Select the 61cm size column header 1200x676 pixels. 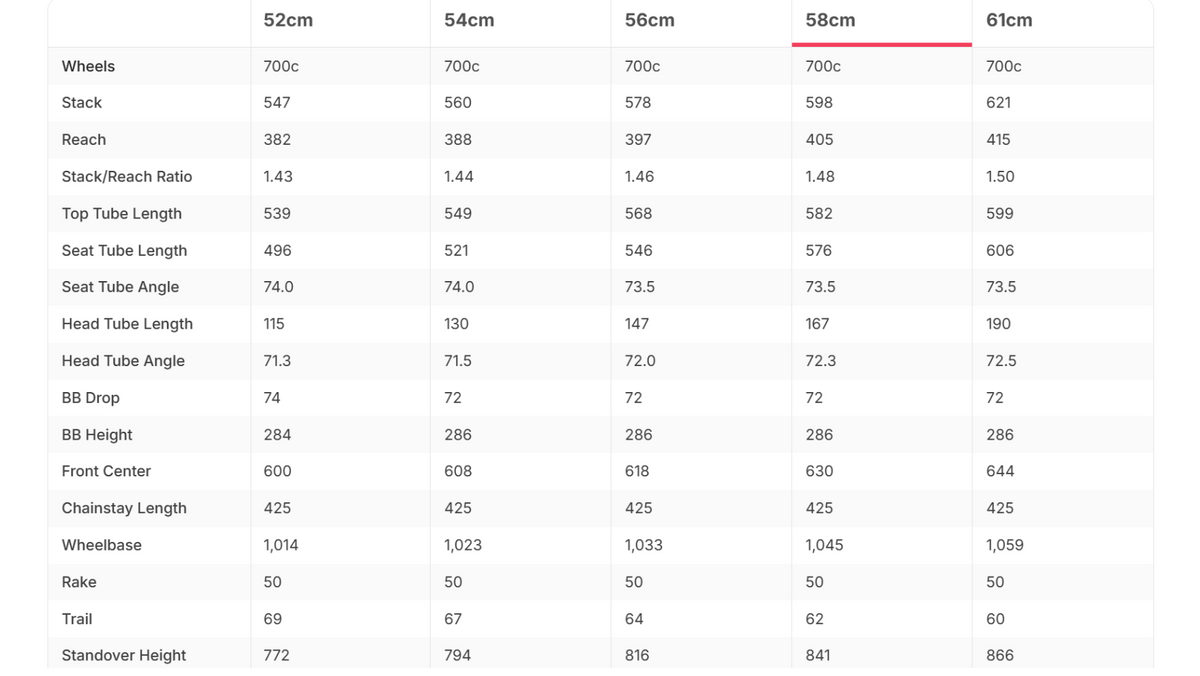click(1009, 20)
